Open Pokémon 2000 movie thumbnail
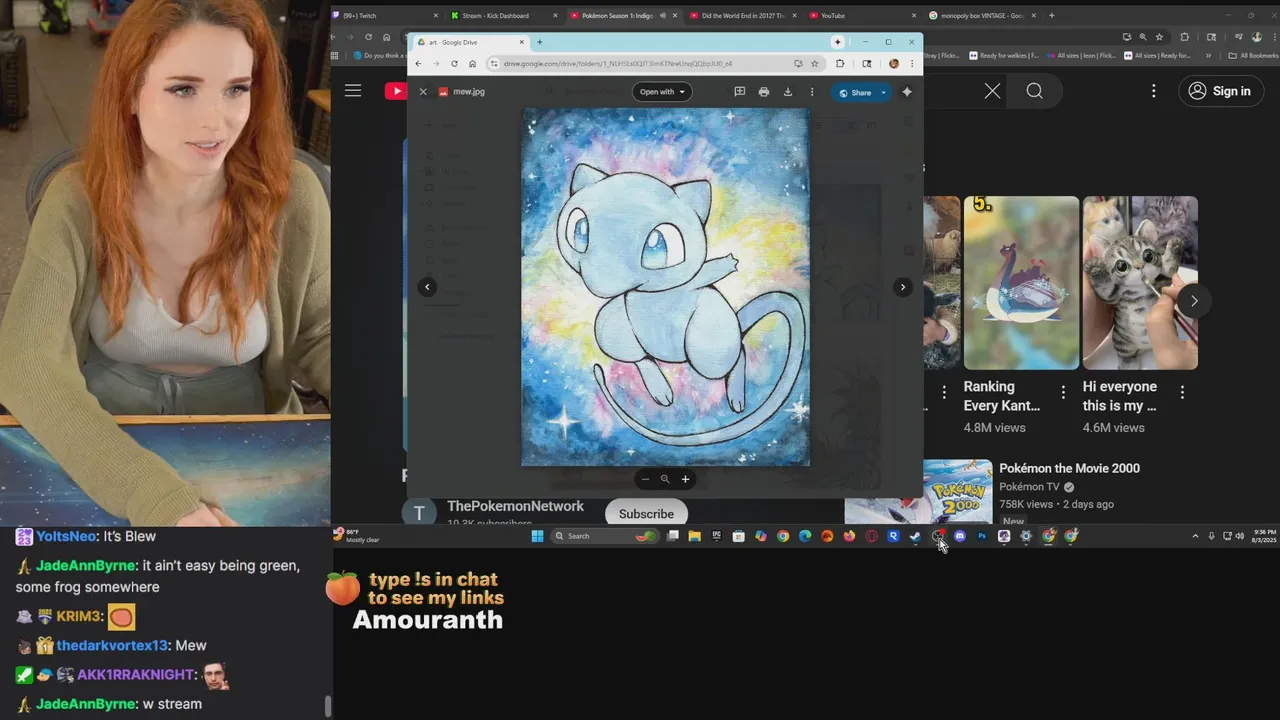 [958, 492]
